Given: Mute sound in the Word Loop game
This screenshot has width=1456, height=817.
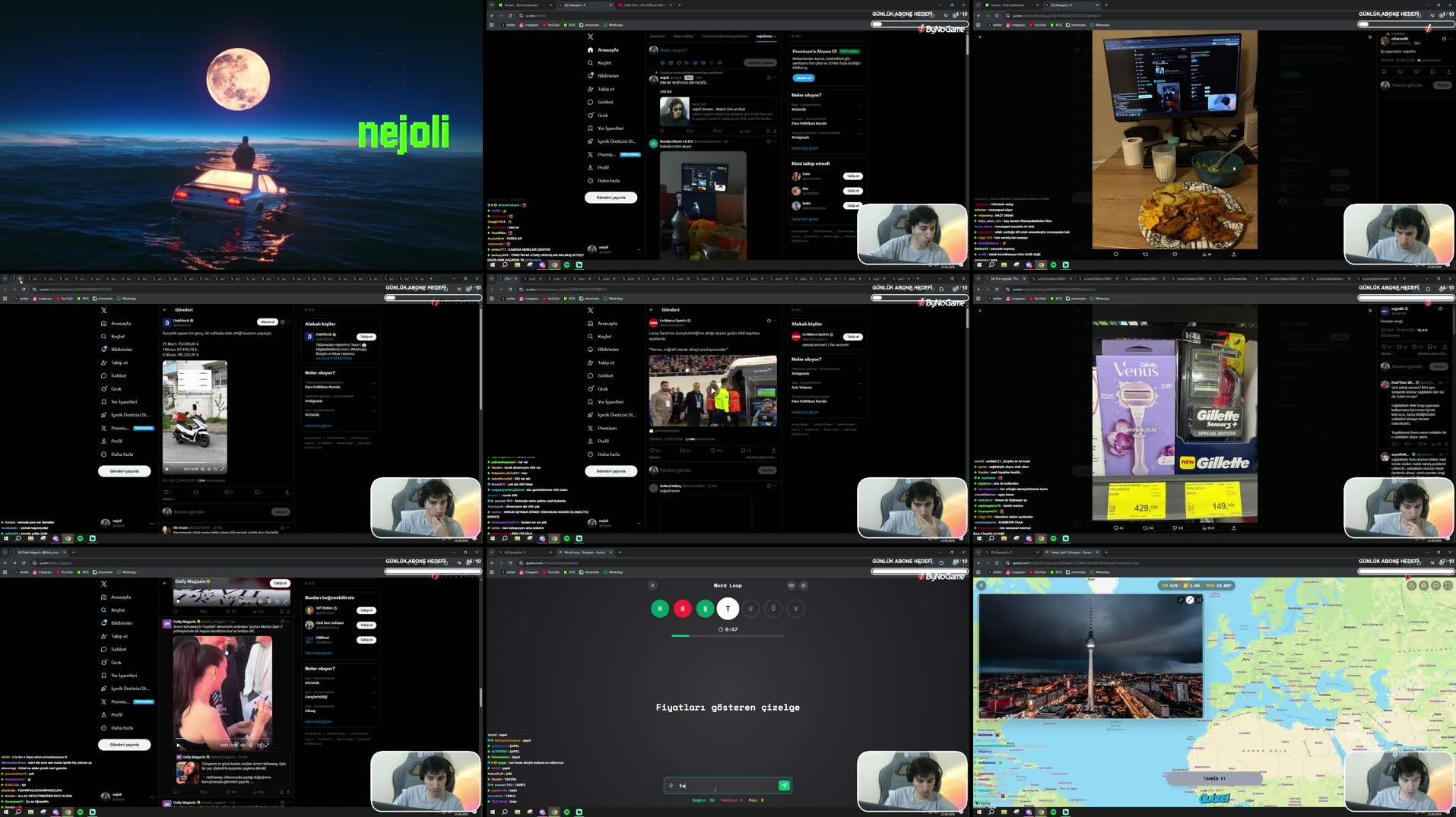Looking at the screenshot, I should pos(791,585).
